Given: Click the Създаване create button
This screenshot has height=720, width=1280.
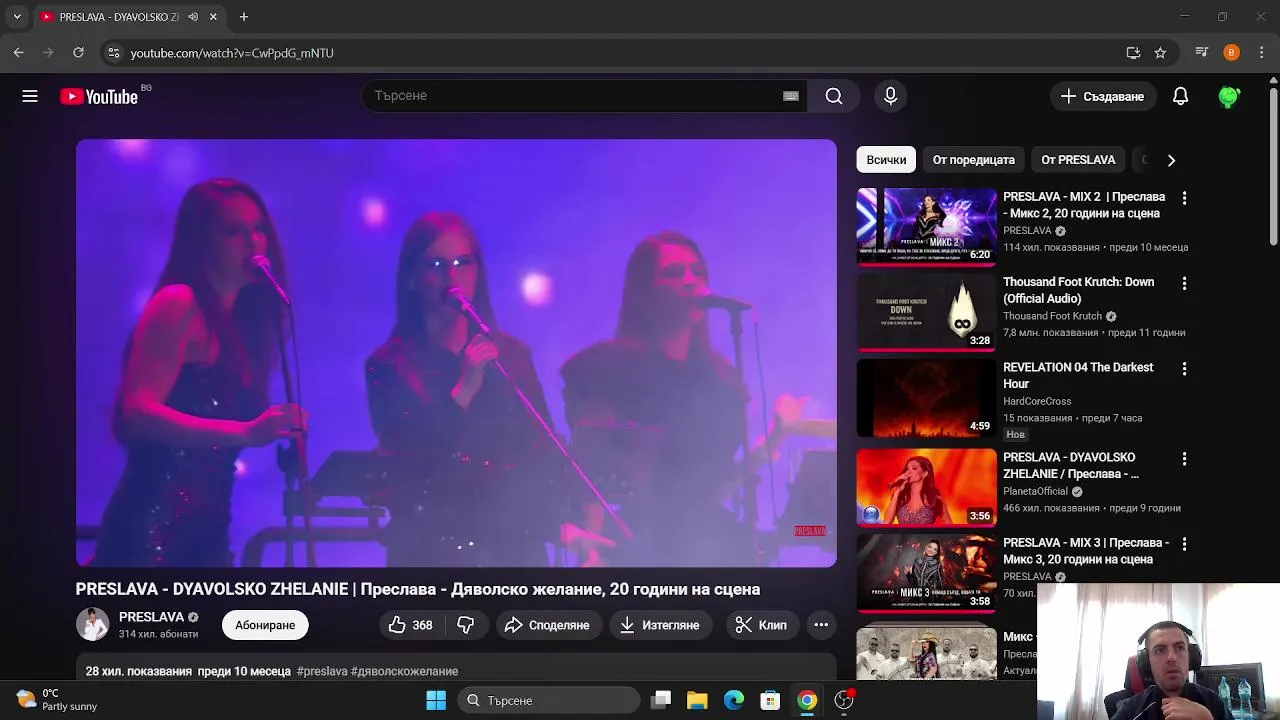Looking at the screenshot, I should [1102, 96].
